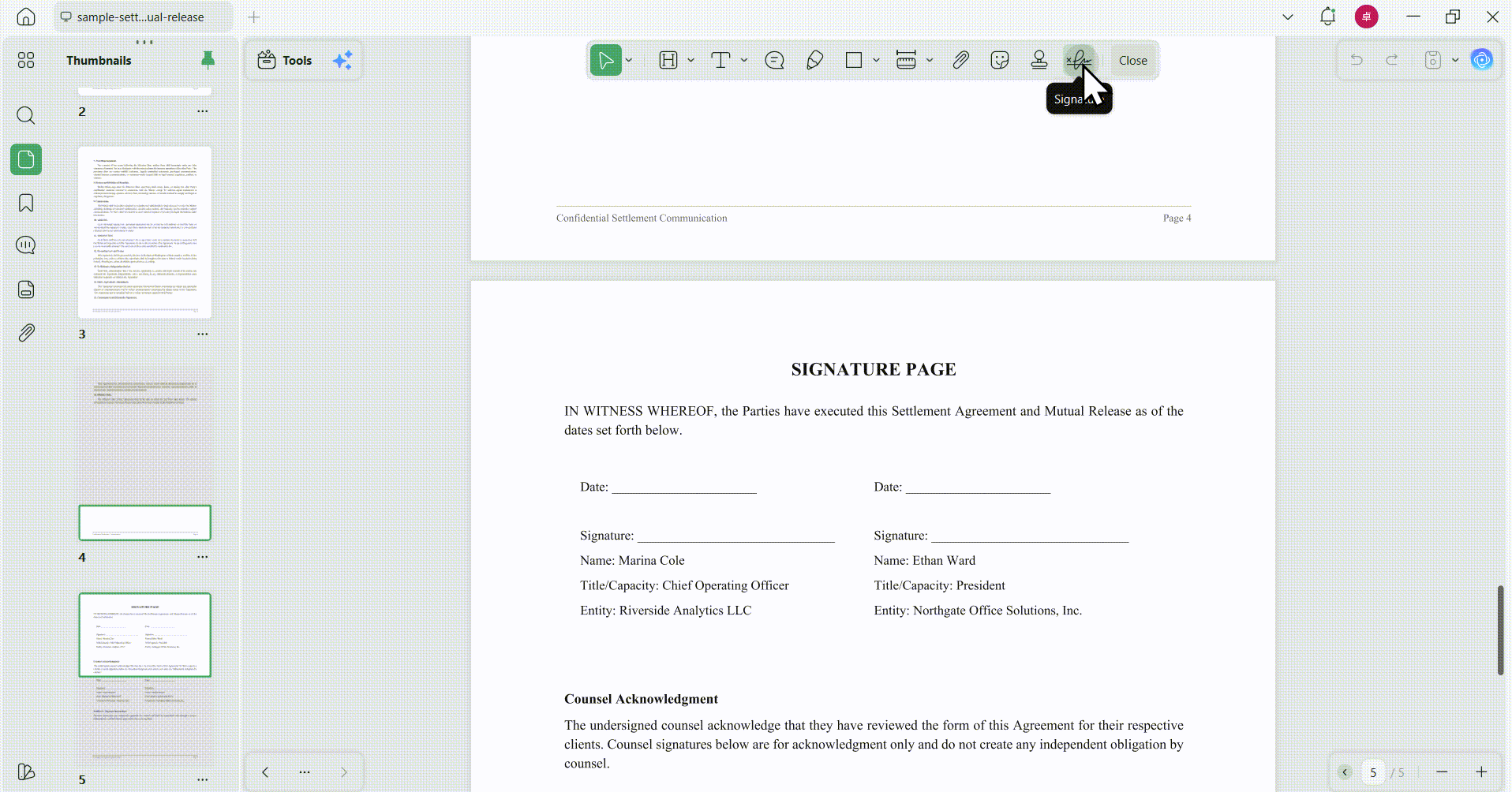Open the dashboard grid icon in sidebar

(x=26, y=60)
